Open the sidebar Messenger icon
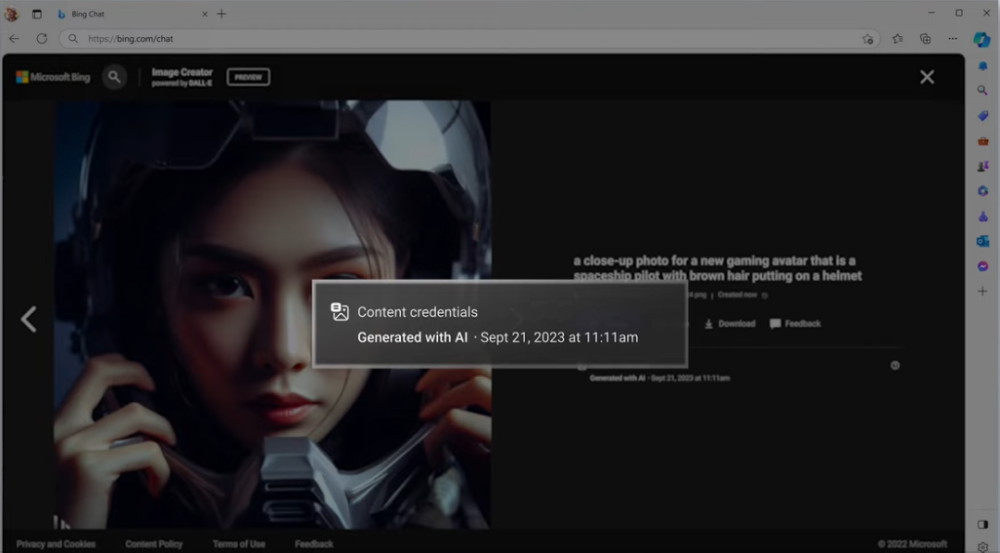This screenshot has width=1000, height=553. 983,266
